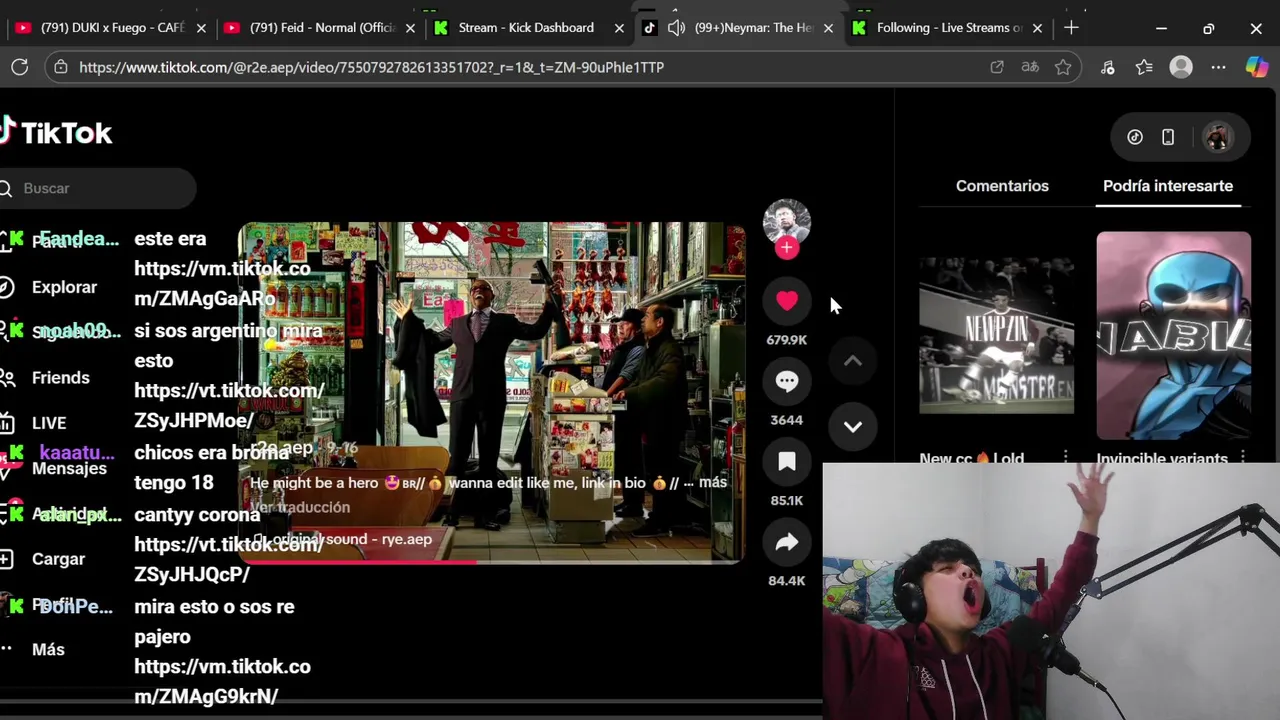Close the Following - Live Streams tab
Image resolution: width=1280 pixels, height=720 pixels.
(x=1037, y=28)
